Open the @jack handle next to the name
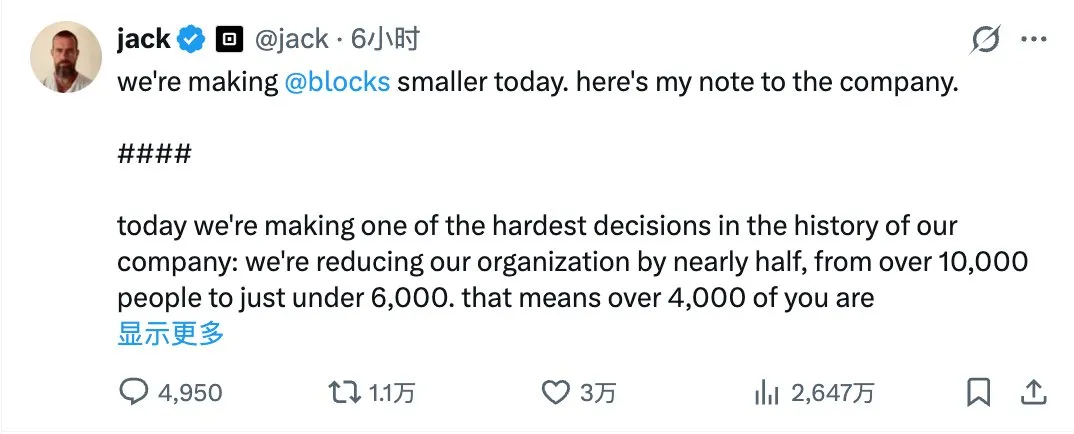 pos(292,39)
